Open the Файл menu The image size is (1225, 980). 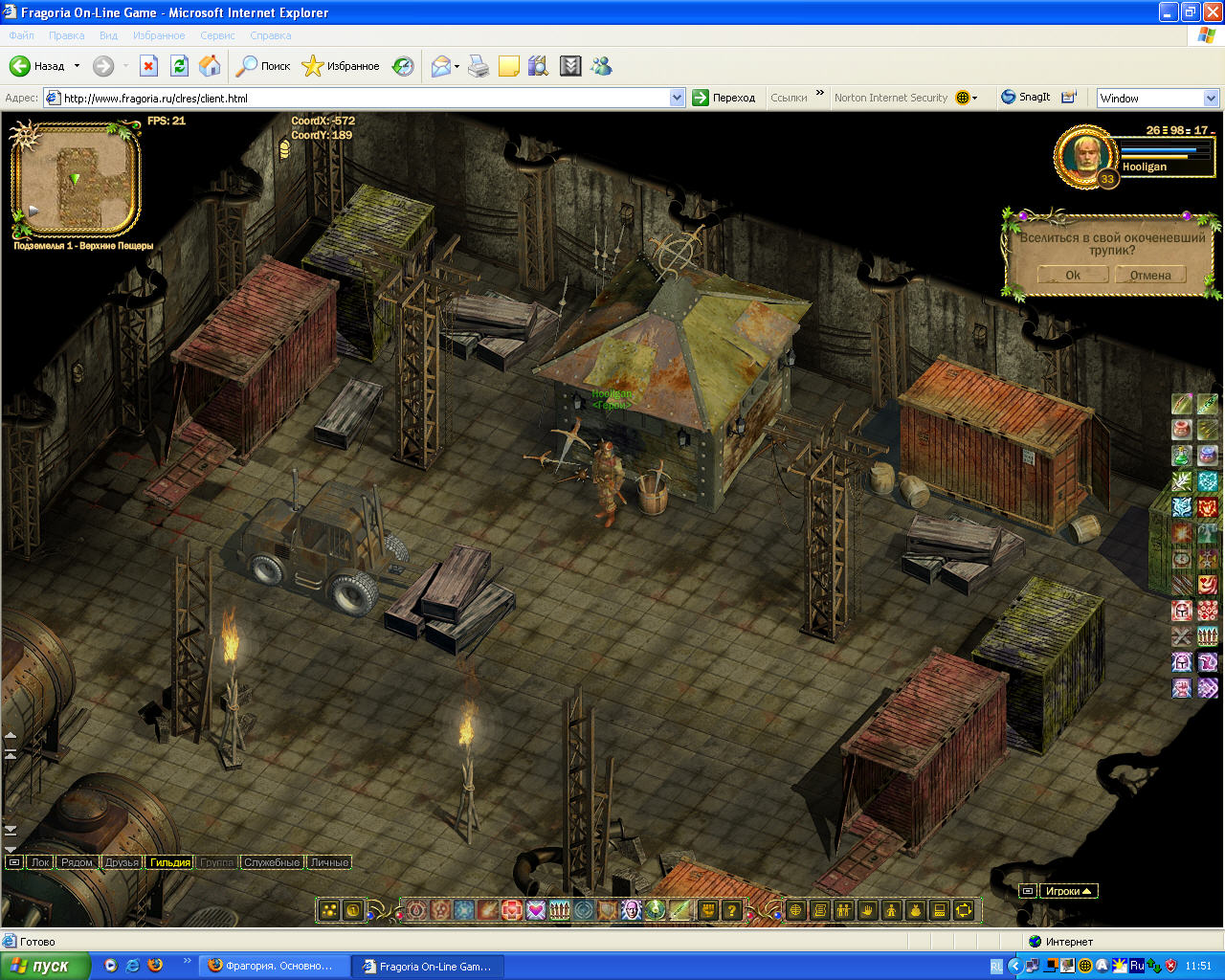point(21,35)
